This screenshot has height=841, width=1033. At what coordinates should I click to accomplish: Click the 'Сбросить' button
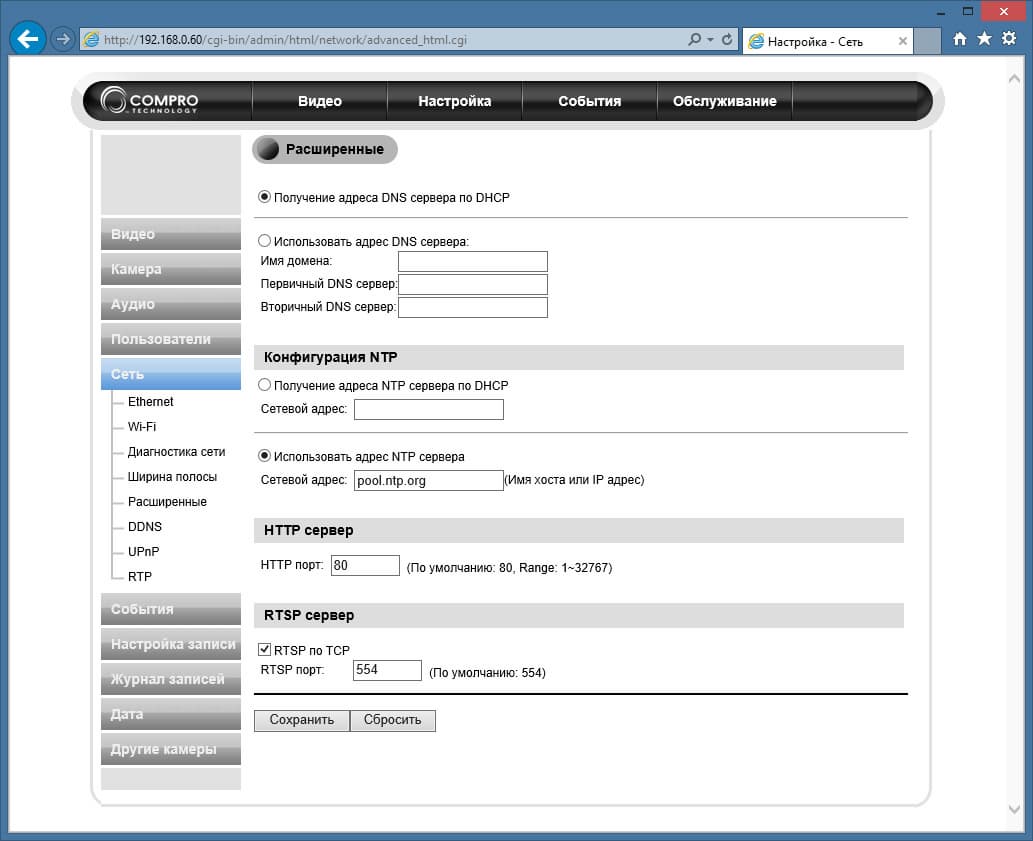[393, 720]
